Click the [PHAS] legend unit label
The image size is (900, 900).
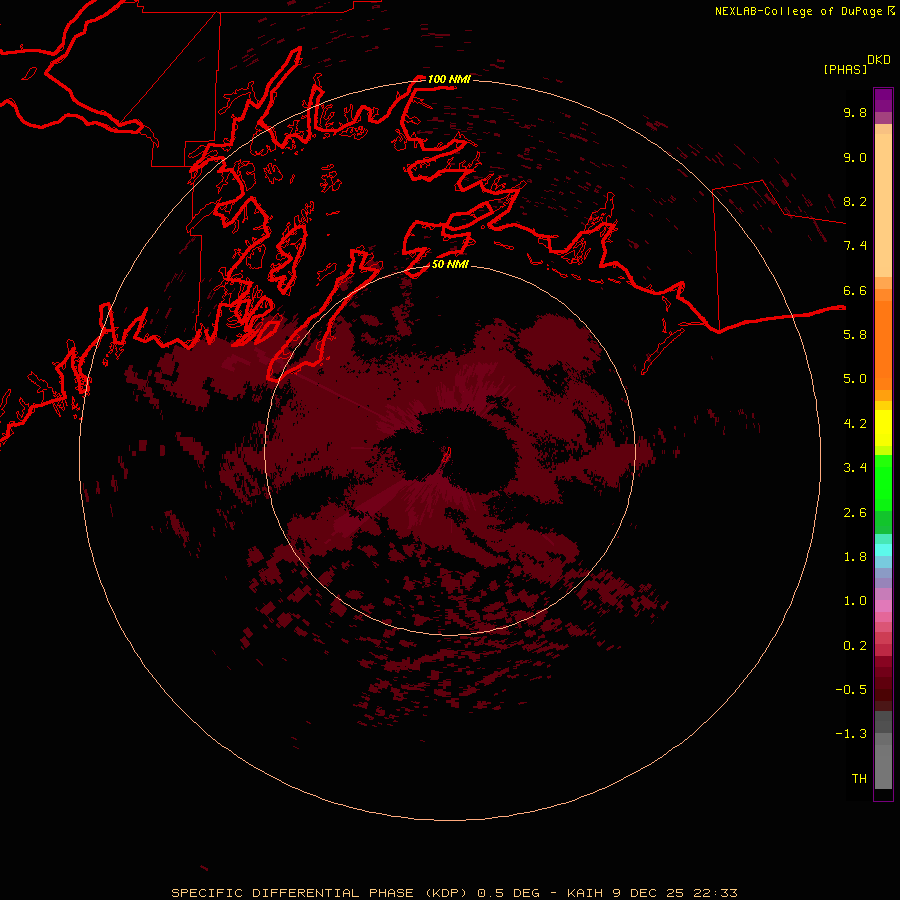pyautogui.click(x=845, y=69)
